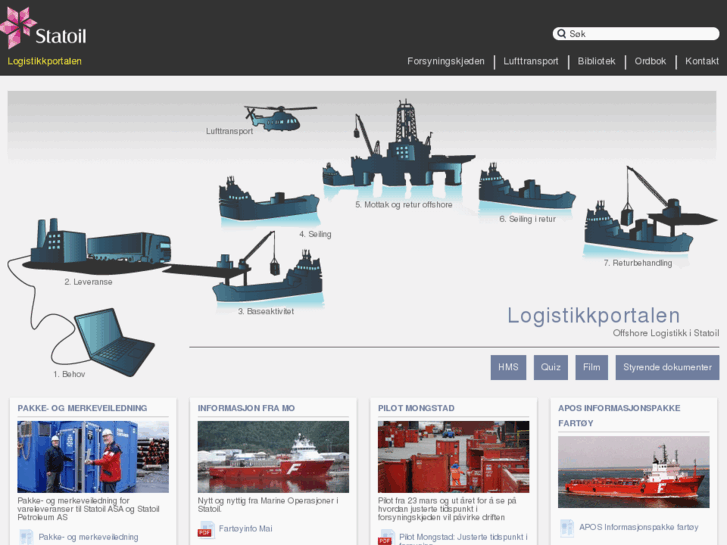Focus the Søk search field
The height and width of the screenshot is (545, 727).
pyautogui.click(x=636, y=33)
